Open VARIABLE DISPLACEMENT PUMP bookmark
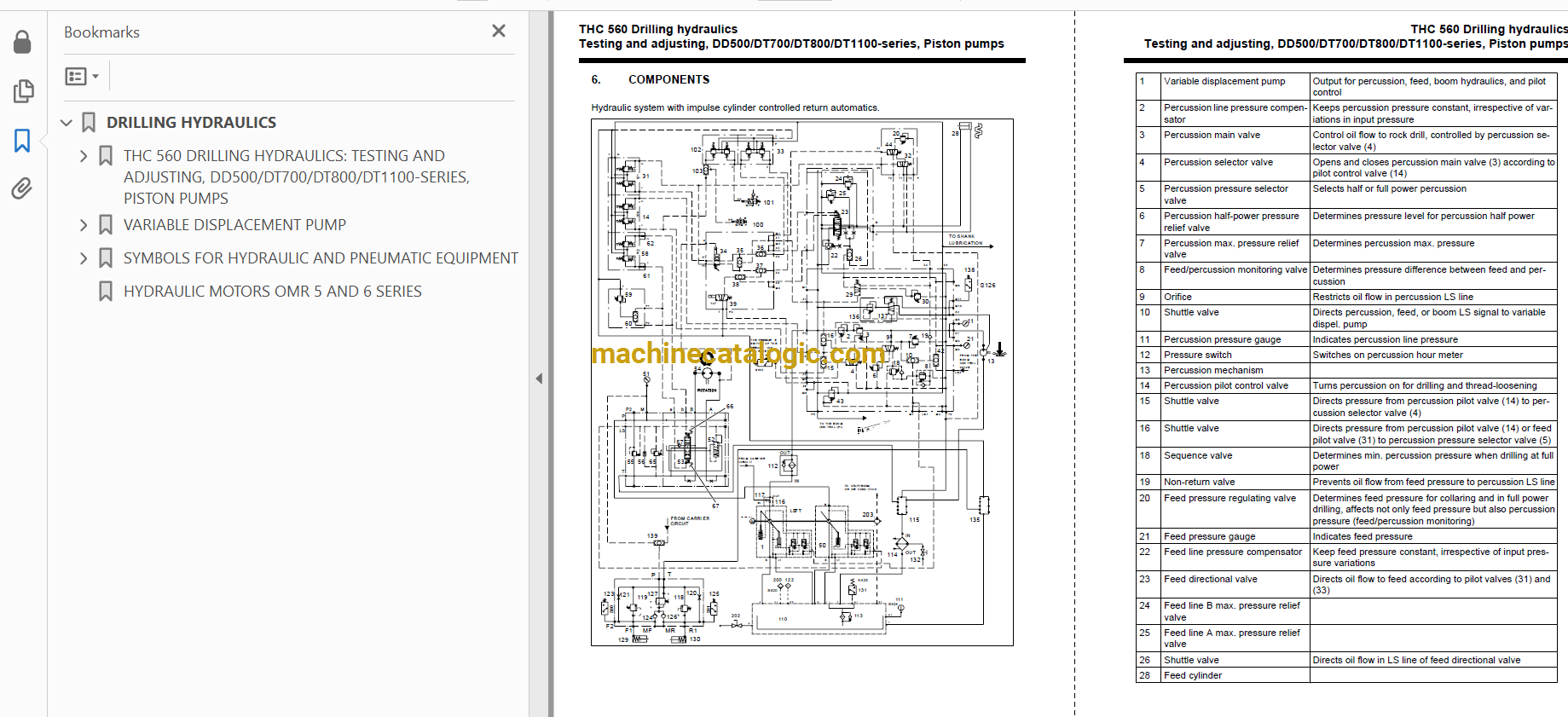Screen dimensions: 1568x717 234,225
